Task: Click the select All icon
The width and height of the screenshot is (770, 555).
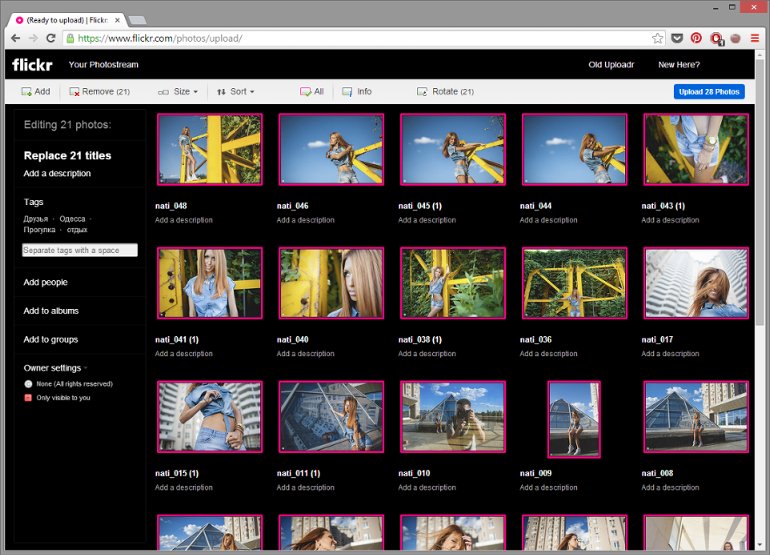Action: 305,92
